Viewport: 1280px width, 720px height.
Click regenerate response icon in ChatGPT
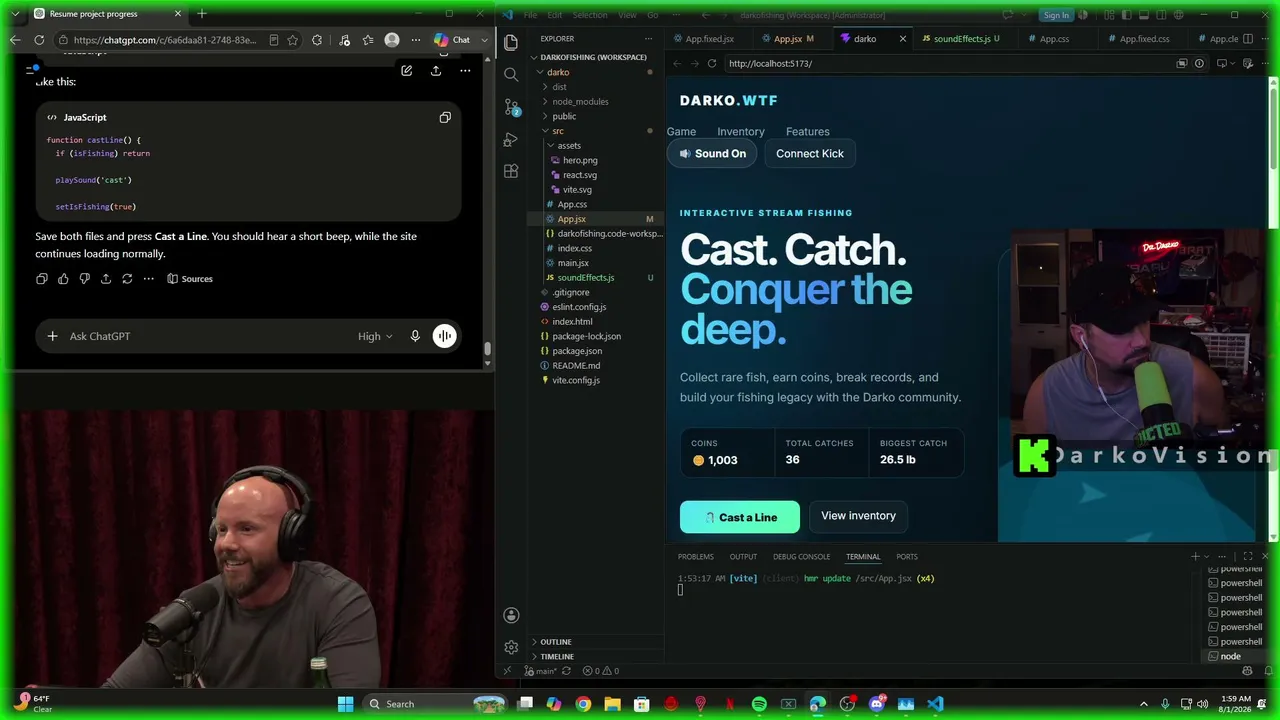pos(127,279)
